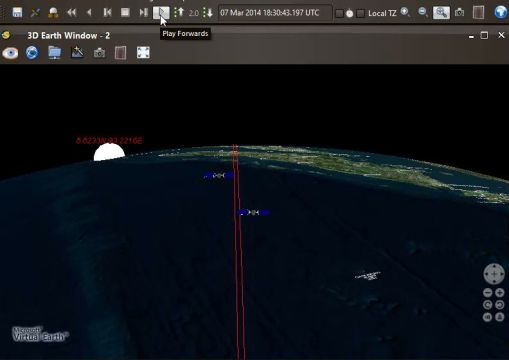Click the Play Forwards button
Image resolution: width=509 pixels, height=360 pixels.
click(x=161, y=13)
